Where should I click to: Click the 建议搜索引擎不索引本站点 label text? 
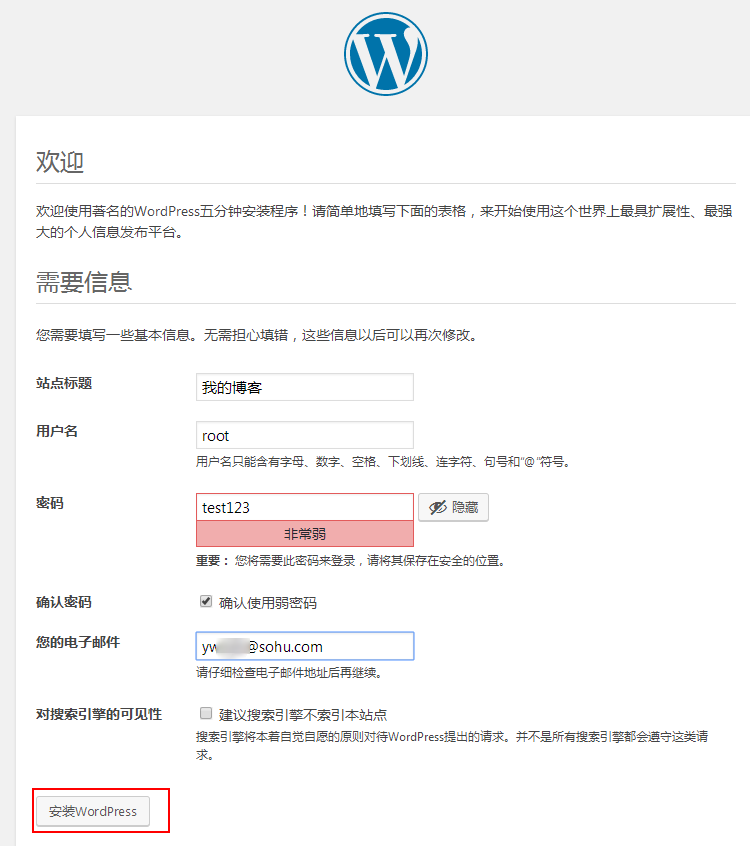(303, 715)
